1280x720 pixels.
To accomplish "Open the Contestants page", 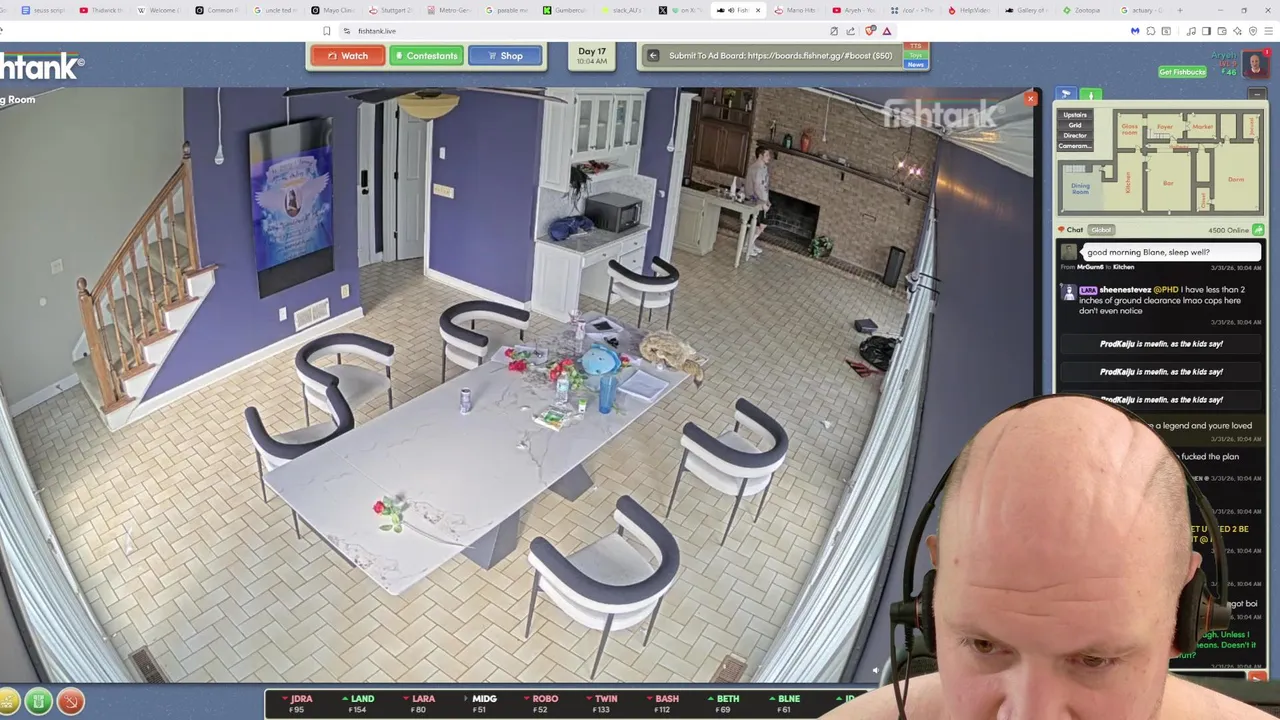I will (x=426, y=56).
